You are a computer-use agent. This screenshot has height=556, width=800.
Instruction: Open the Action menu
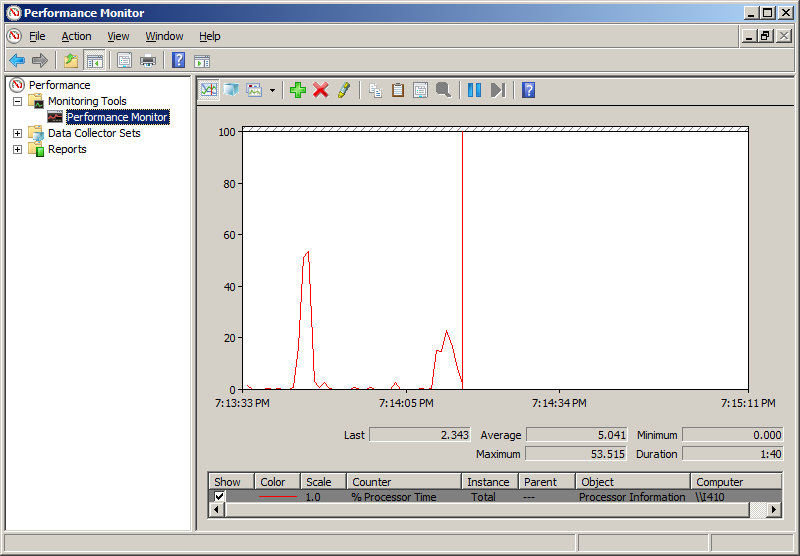click(x=77, y=36)
